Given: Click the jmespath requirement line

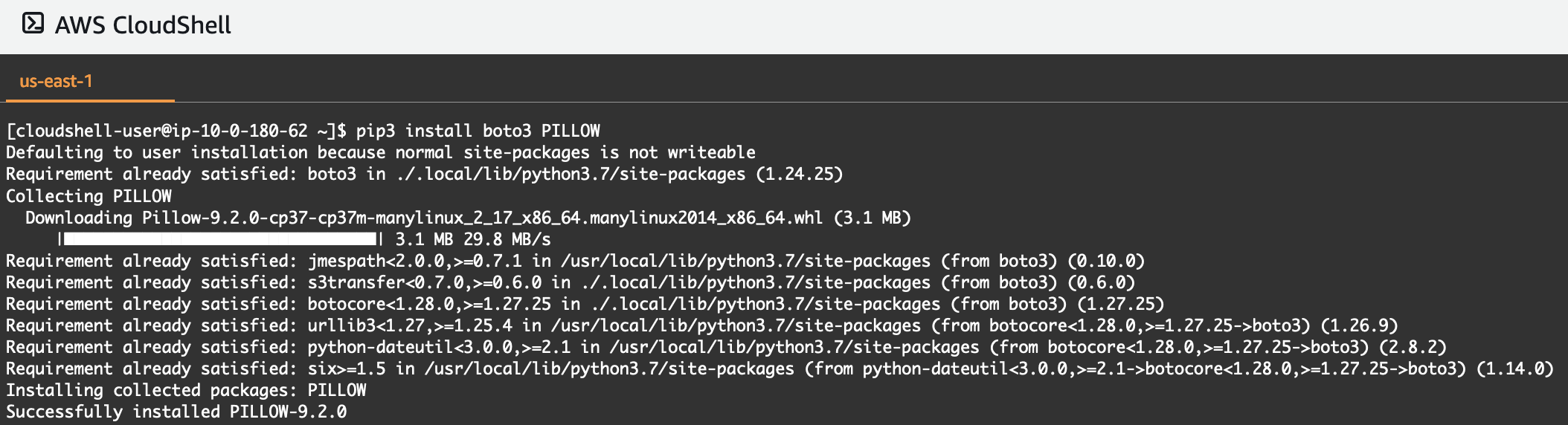Looking at the screenshot, I should coord(575,261).
